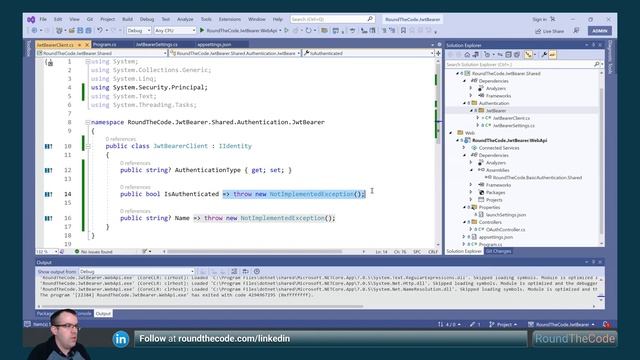Switch to the JwtBearerSettings.cs tab

pos(157,44)
